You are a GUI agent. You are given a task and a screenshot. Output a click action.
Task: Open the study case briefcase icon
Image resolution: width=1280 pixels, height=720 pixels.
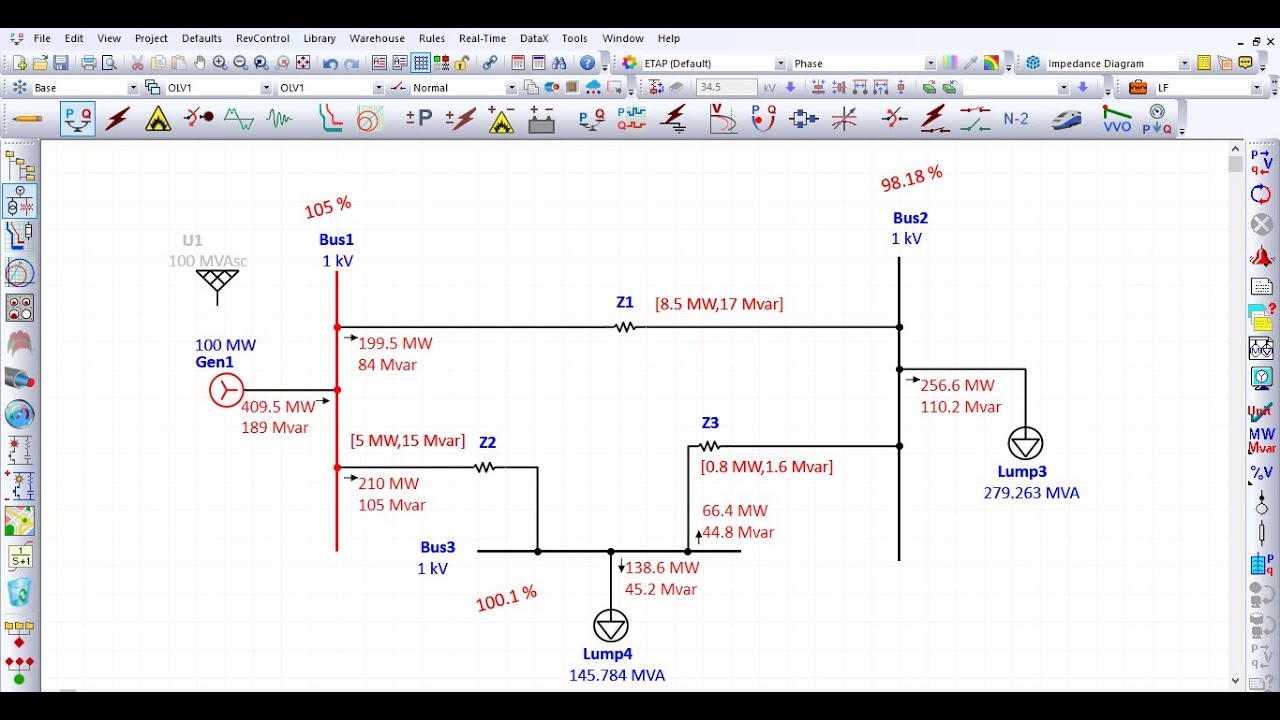pyautogui.click(x=1137, y=88)
